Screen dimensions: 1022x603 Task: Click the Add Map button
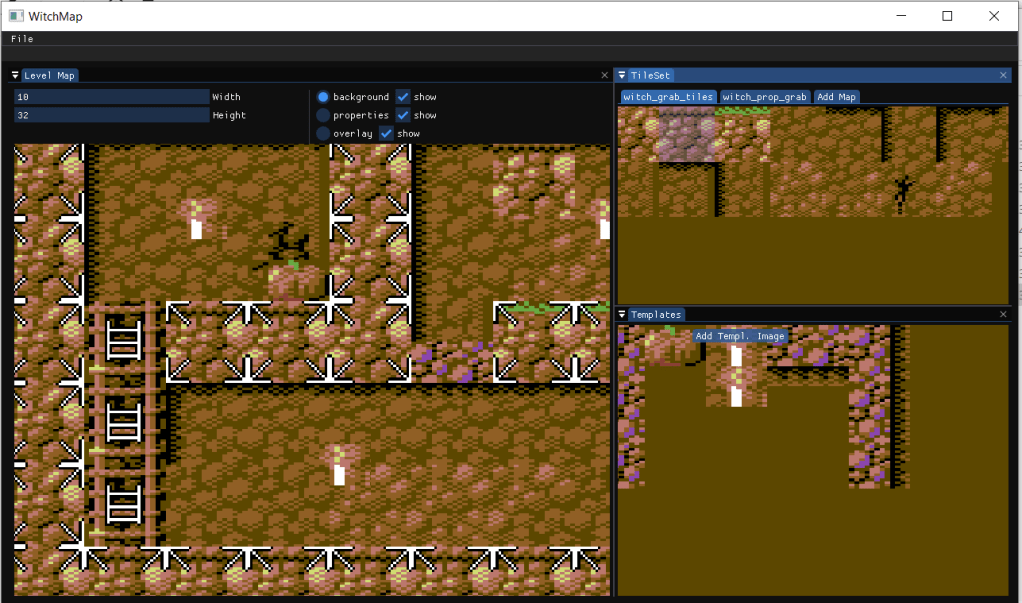(836, 97)
